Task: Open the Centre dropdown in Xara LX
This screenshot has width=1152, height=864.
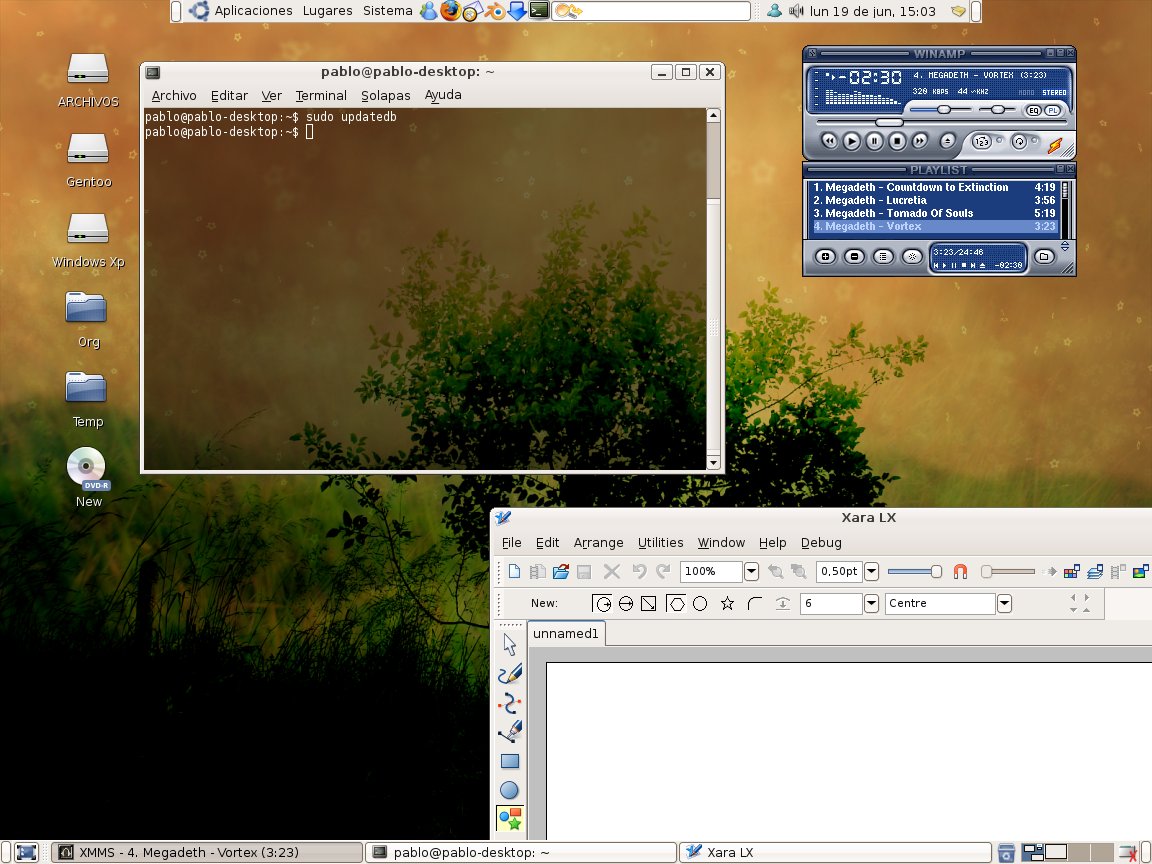Action: click(x=1004, y=603)
